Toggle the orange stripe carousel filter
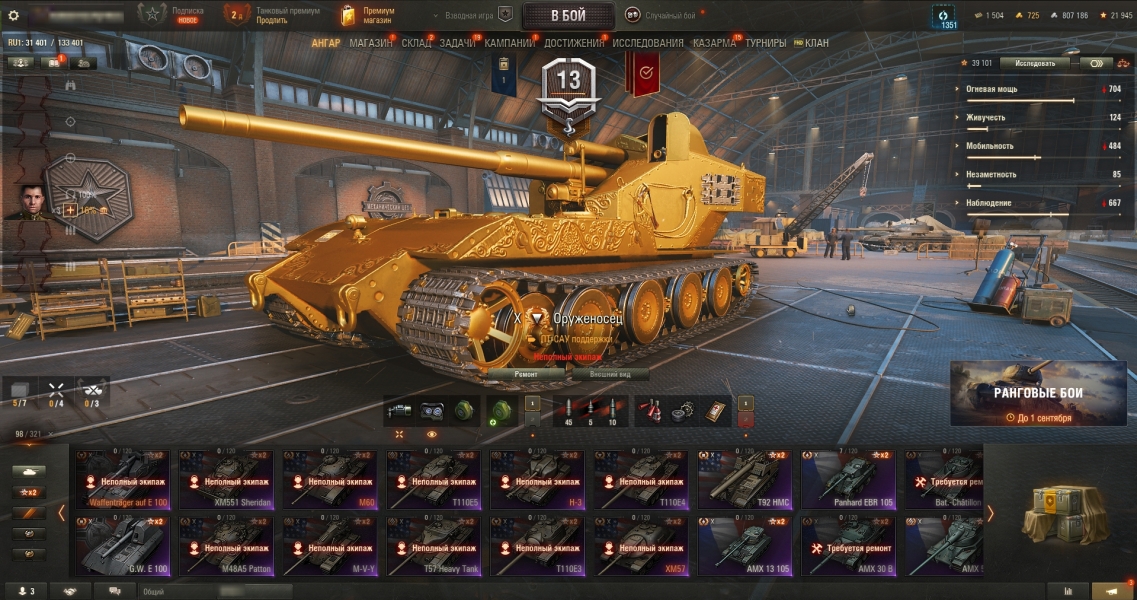 coord(29,512)
